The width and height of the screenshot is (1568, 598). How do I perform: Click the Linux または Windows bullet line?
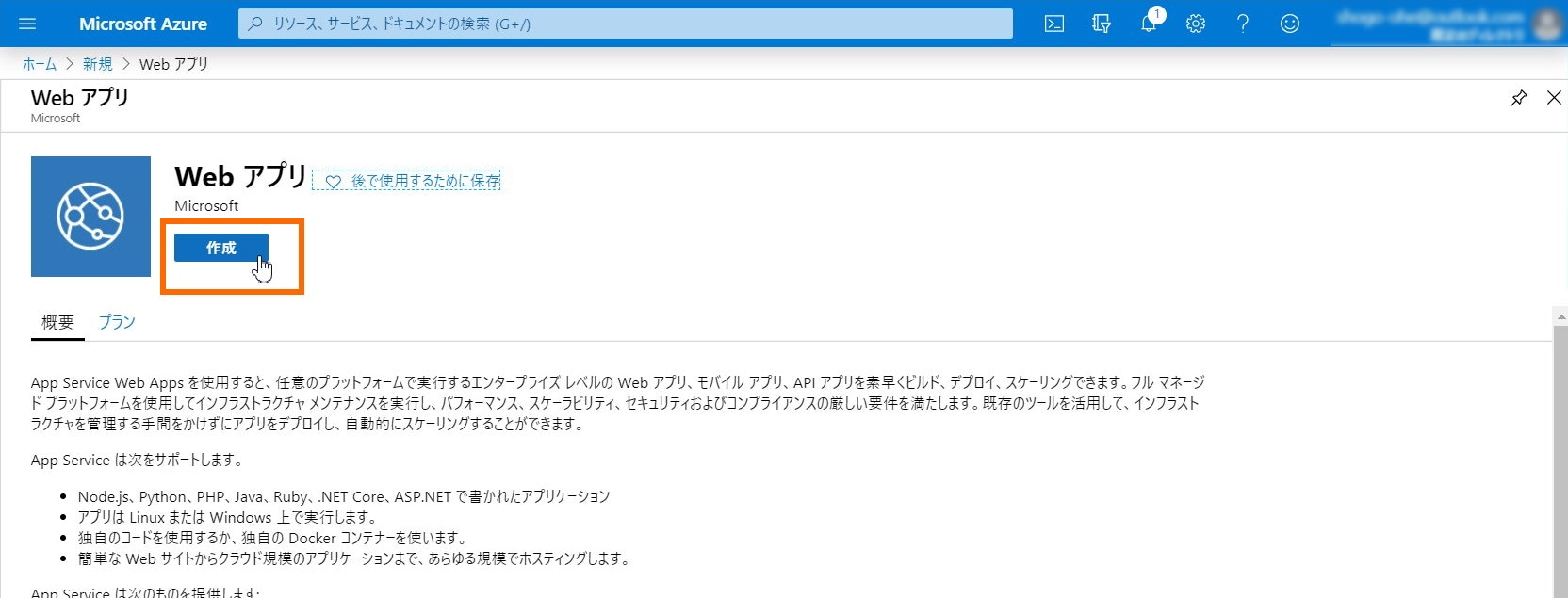(228, 517)
